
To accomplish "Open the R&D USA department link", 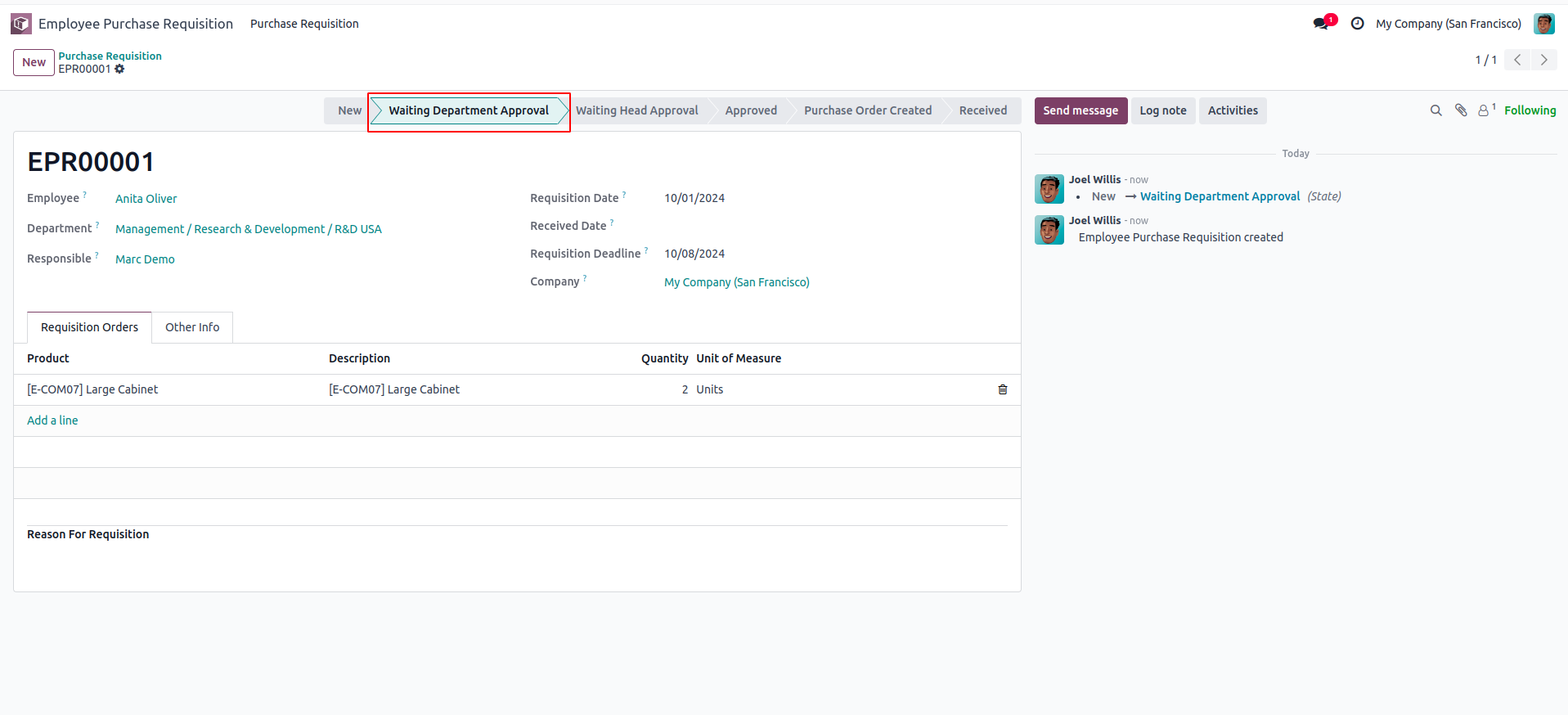I will click(248, 229).
